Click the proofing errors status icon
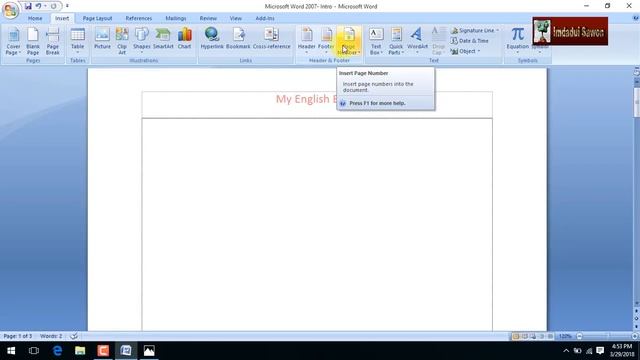The width and height of the screenshot is (640, 360). coord(74,336)
